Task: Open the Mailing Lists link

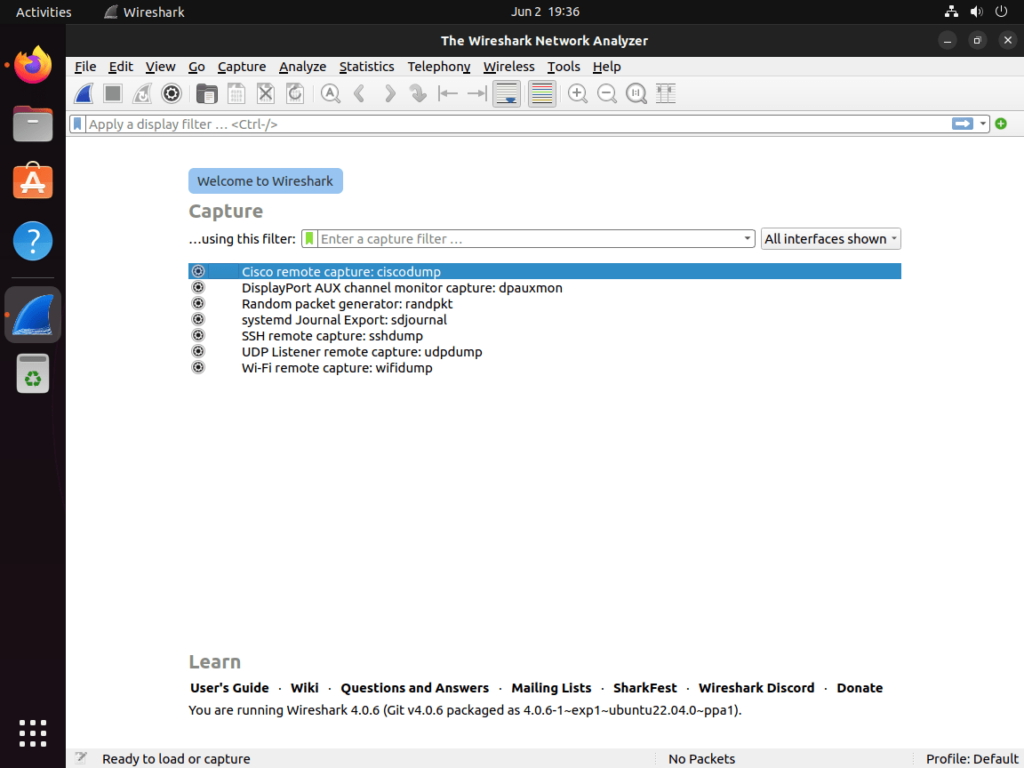Action: point(551,688)
